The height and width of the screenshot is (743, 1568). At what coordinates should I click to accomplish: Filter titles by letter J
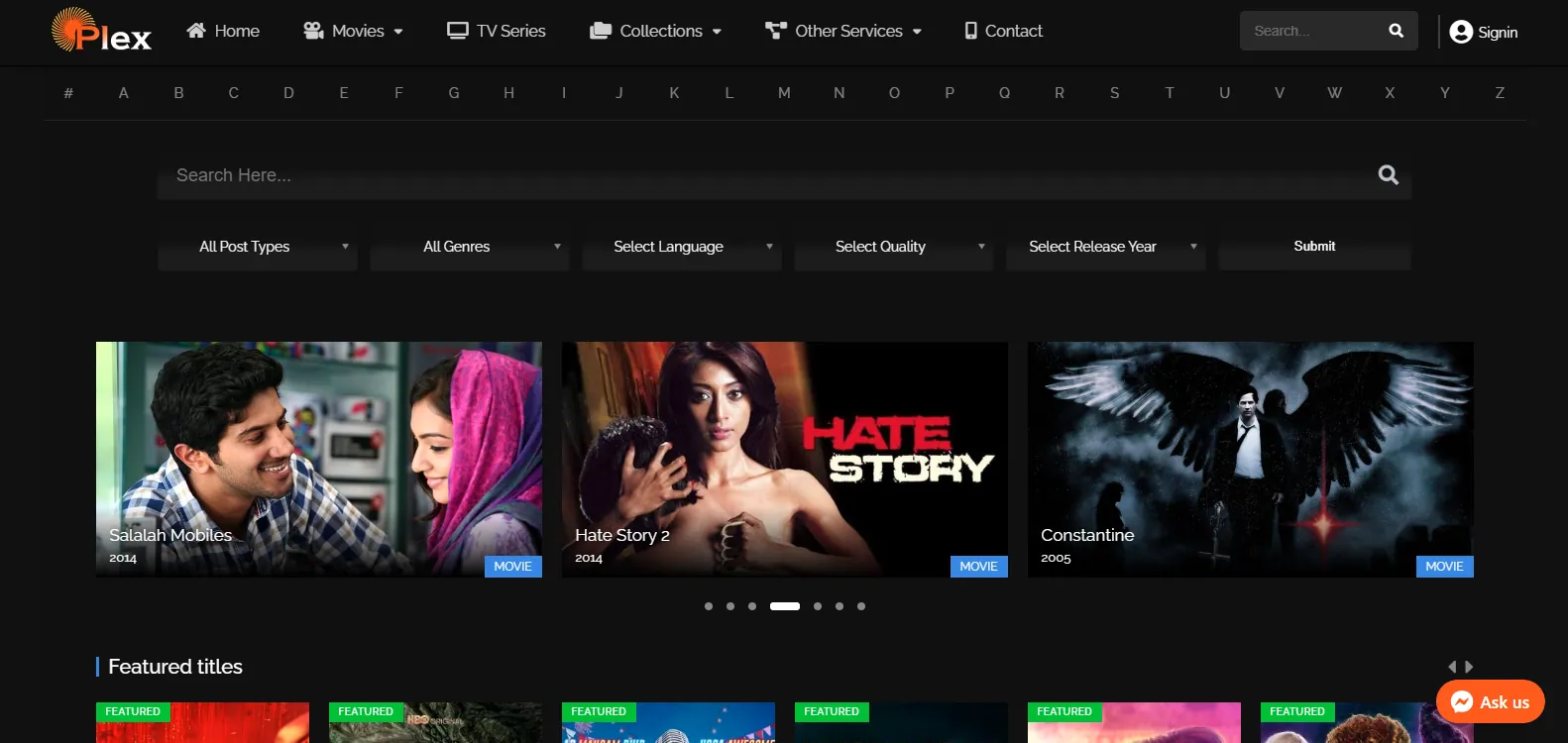[619, 93]
